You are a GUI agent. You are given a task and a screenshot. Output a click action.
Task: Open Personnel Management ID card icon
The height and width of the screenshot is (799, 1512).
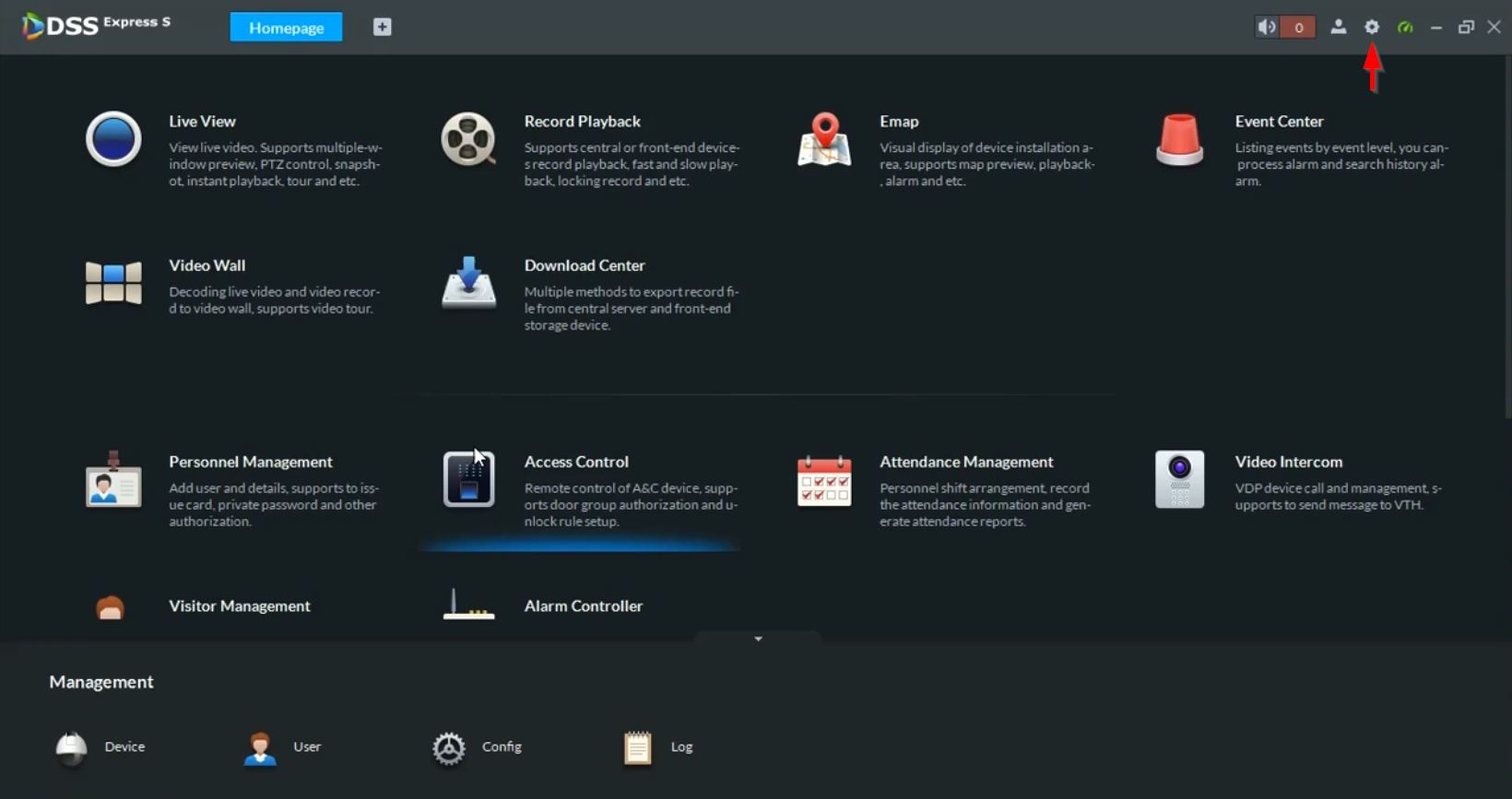[x=113, y=479]
